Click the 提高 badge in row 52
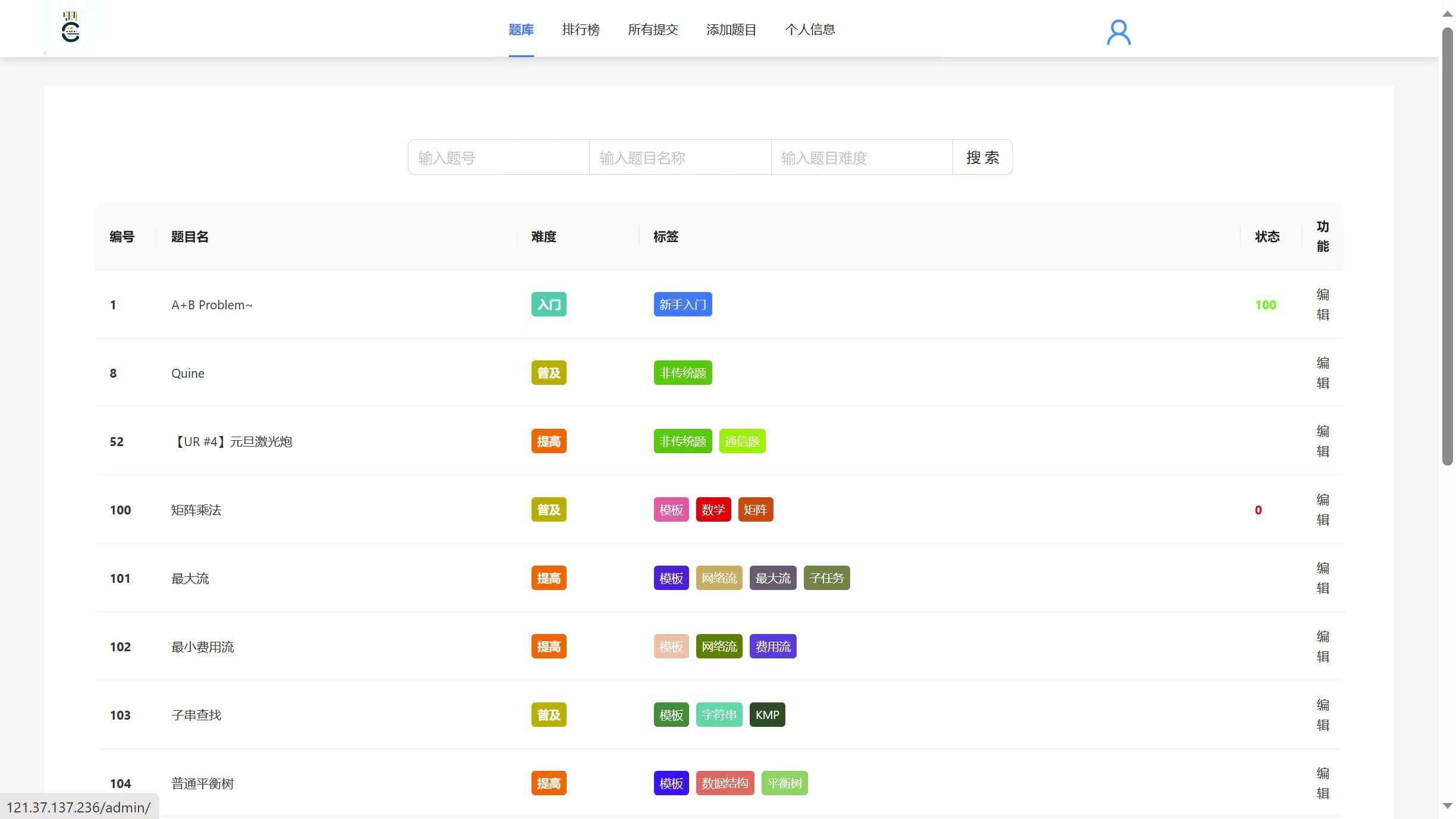The width and height of the screenshot is (1456, 819). (x=549, y=441)
